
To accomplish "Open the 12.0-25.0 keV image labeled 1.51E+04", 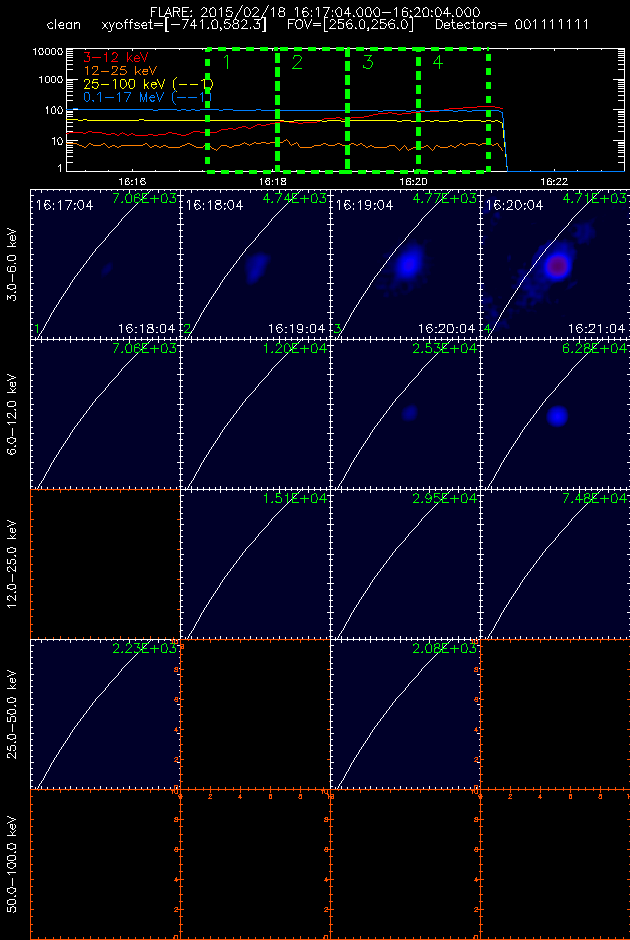I will click(x=255, y=565).
